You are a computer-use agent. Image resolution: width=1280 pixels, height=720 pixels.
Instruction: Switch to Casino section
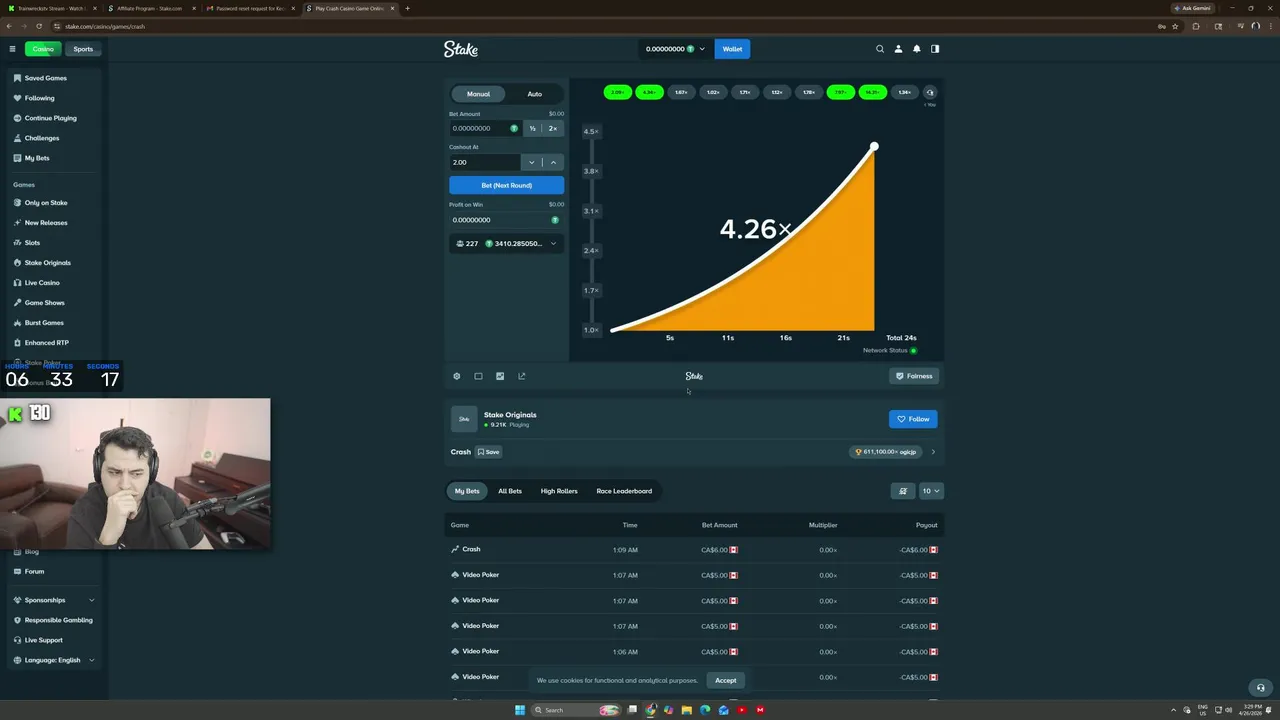pyautogui.click(x=43, y=49)
